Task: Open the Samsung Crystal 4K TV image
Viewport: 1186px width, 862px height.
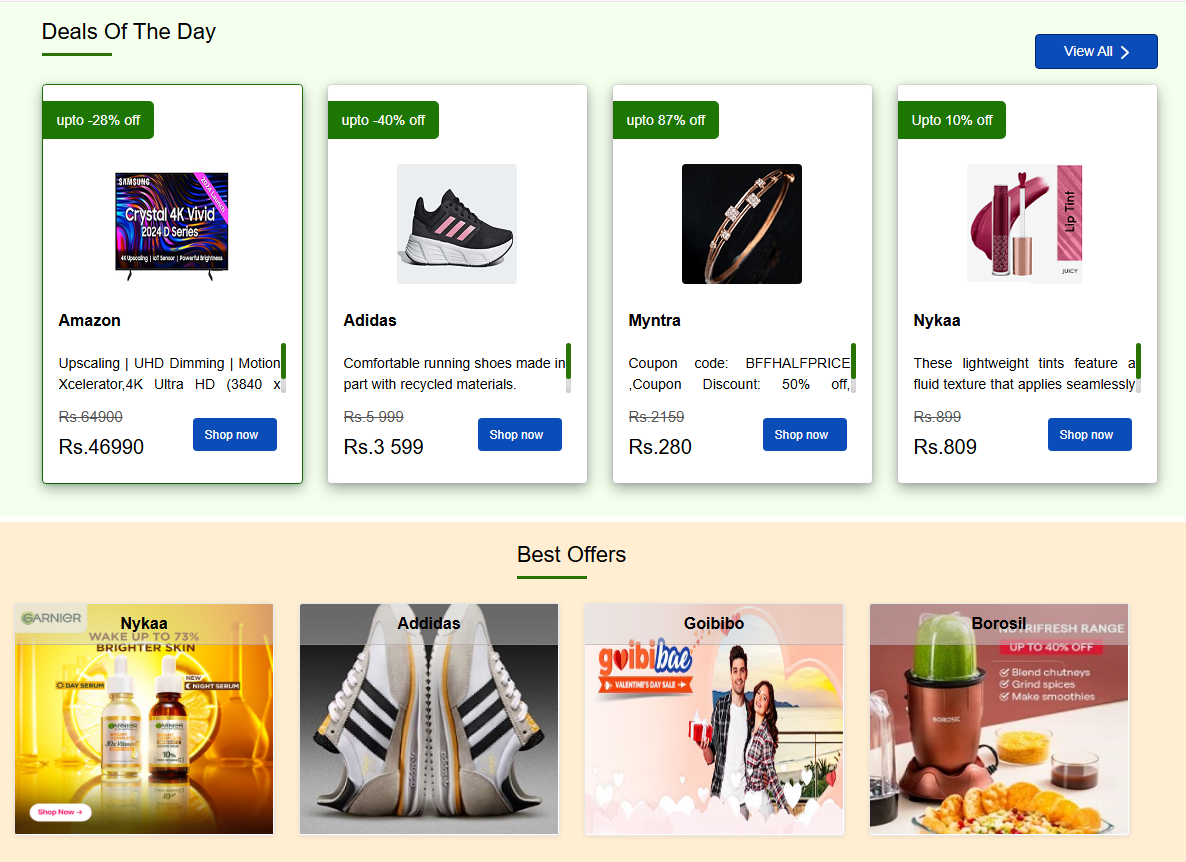Action: point(172,223)
